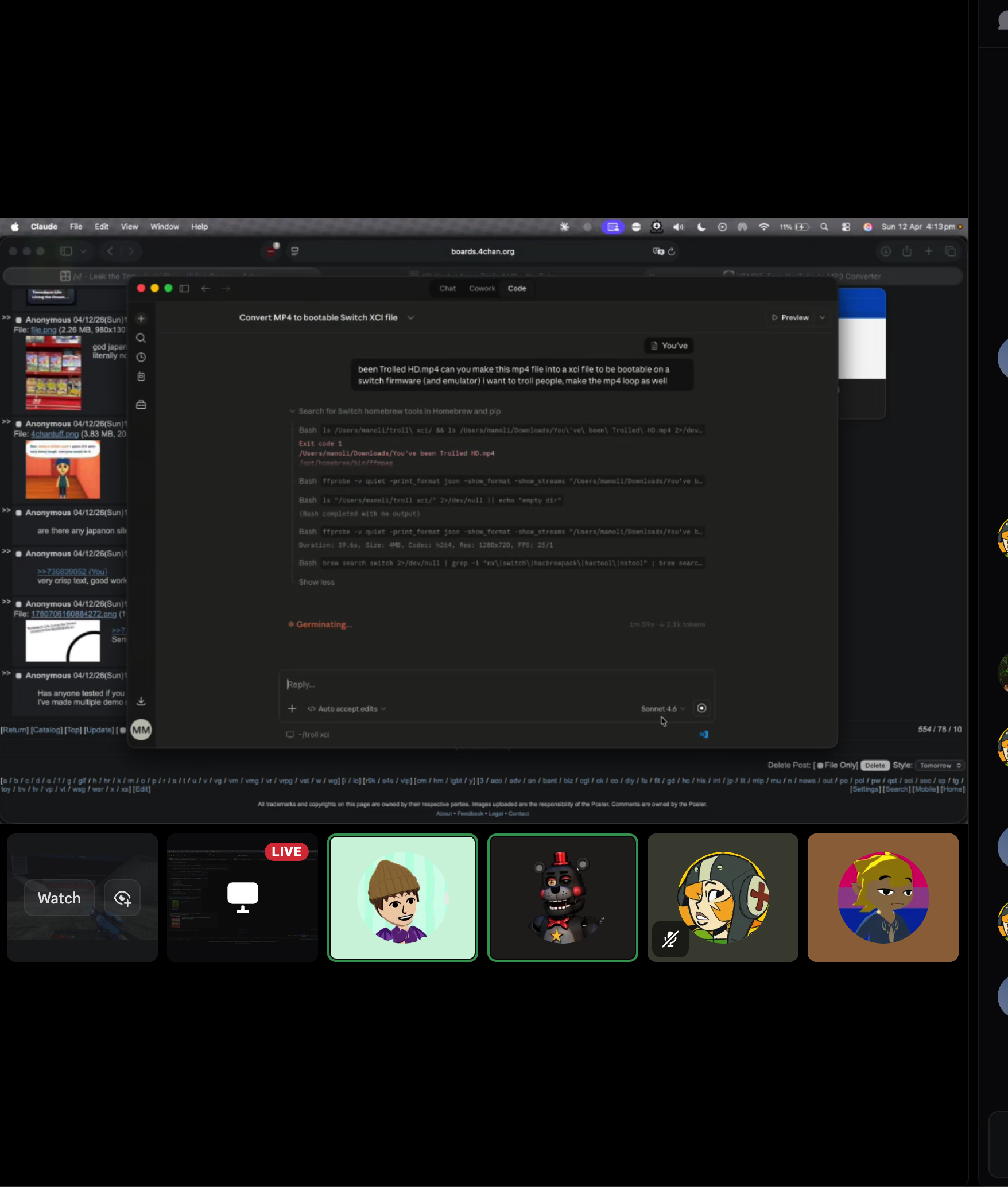The height and width of the screenshot is (1187, 1008).
Task: Open the clock history icon in Claude sidebar
Action: coord(141,357)
